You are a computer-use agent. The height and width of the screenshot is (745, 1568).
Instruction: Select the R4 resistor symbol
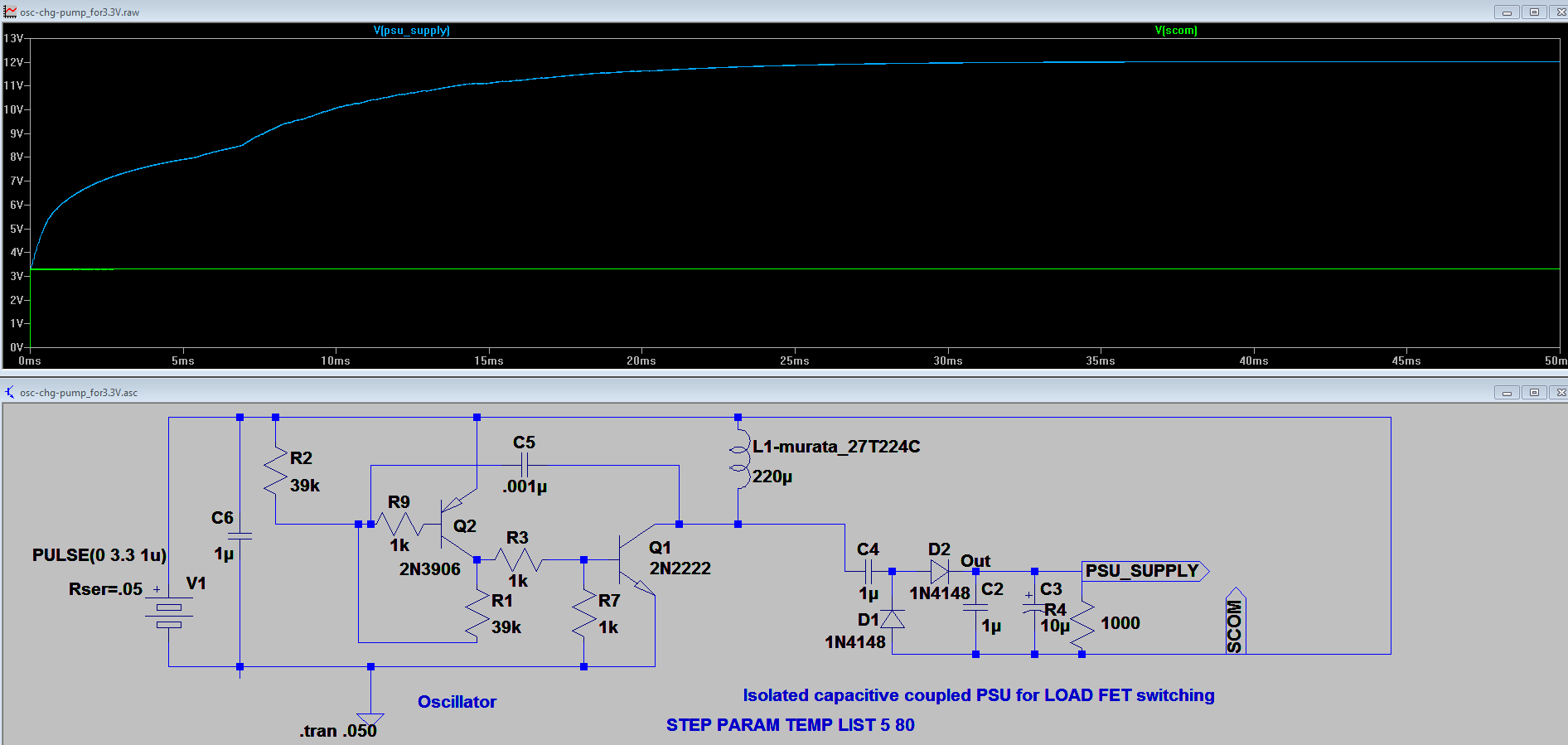1082,623
